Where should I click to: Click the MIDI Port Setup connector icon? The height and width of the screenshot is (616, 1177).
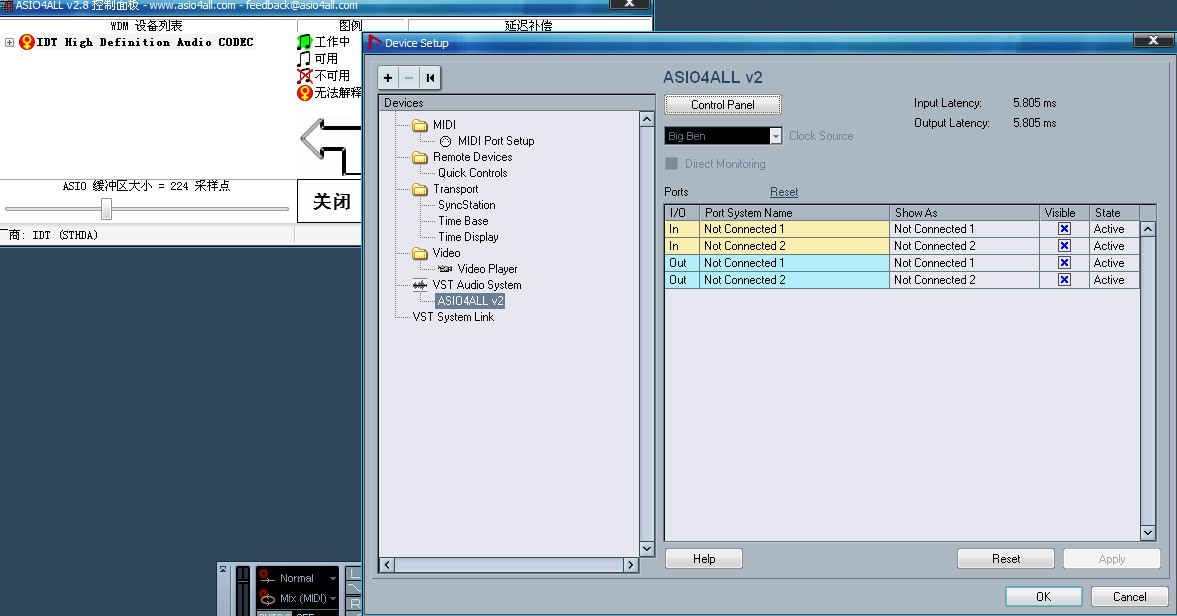click(445, 141)
